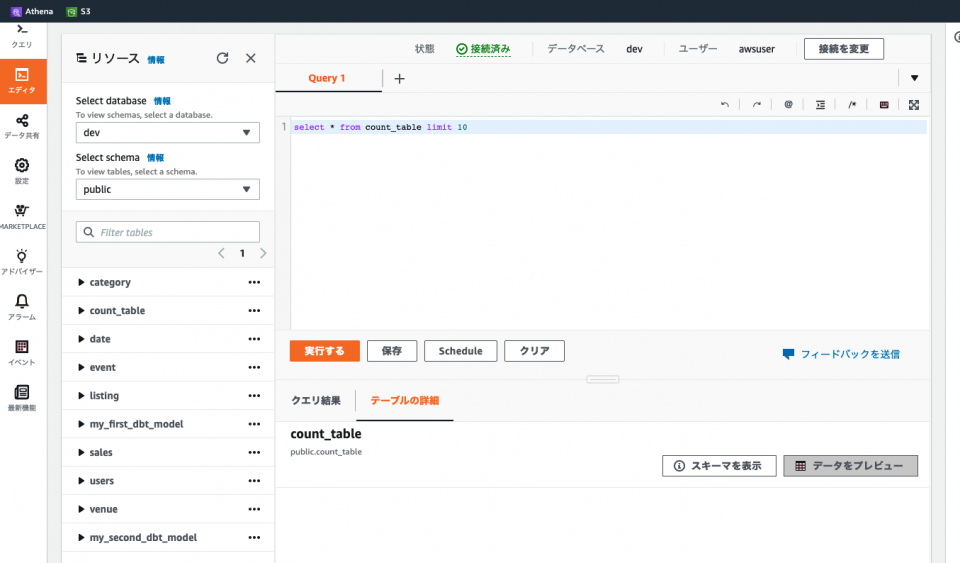This screenshot has width=960, height=563.
Task: Open the Editor section in the sidebar
Action: tap(23, 81)
